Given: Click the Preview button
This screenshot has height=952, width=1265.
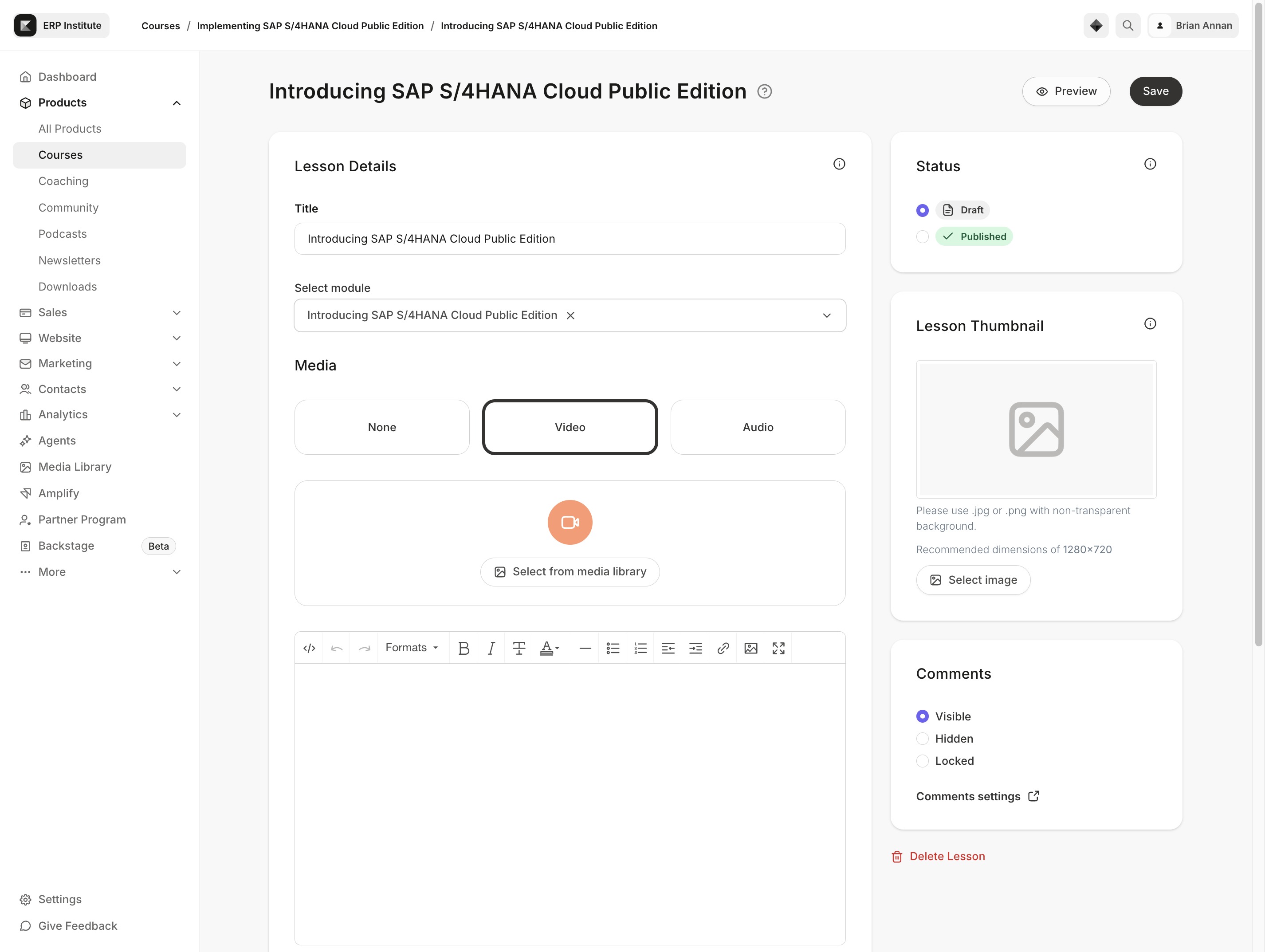Looking at the screenshot, I should tap(1067, 91).
